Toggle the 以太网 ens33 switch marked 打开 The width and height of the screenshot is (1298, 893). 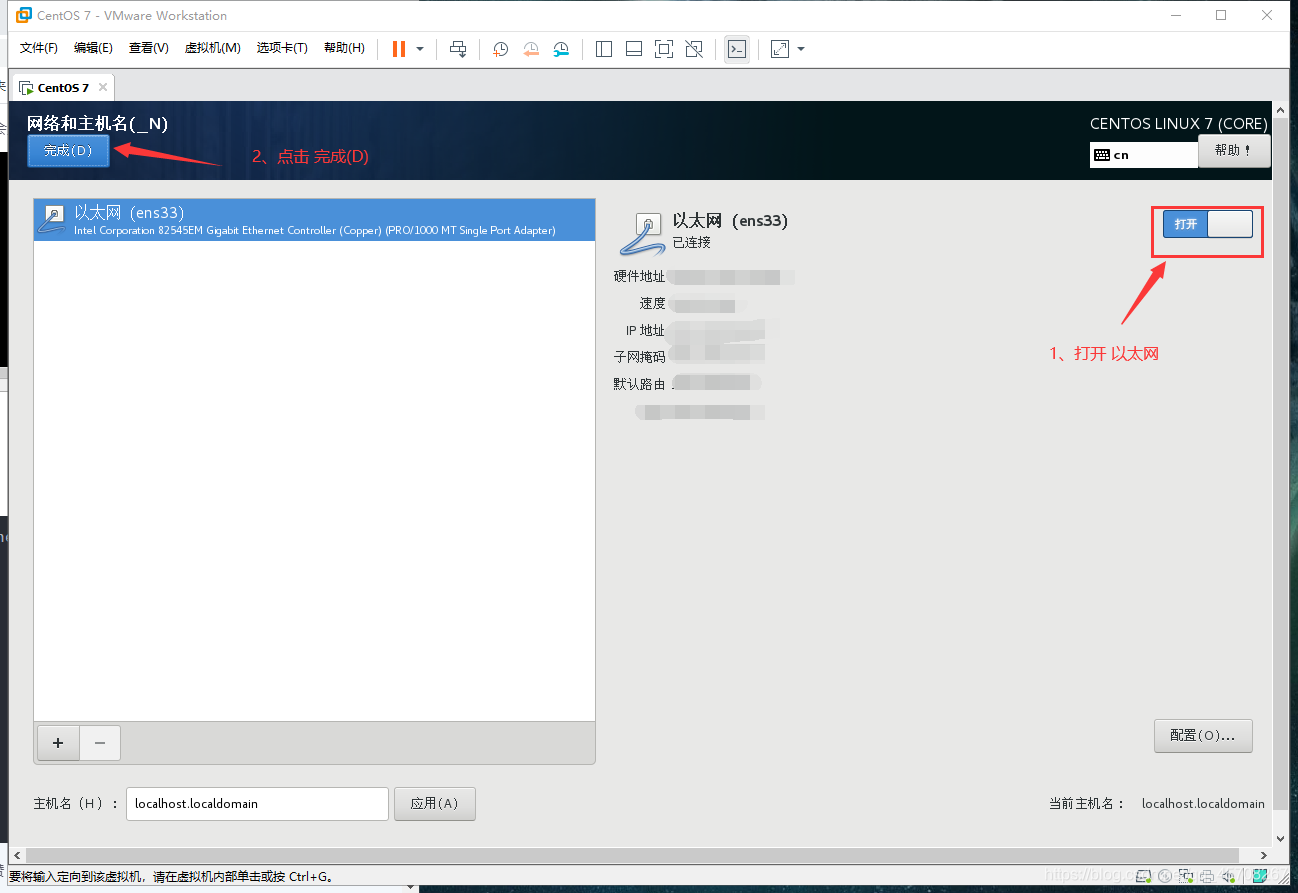pyautogui.click(x=1207, y=224)
